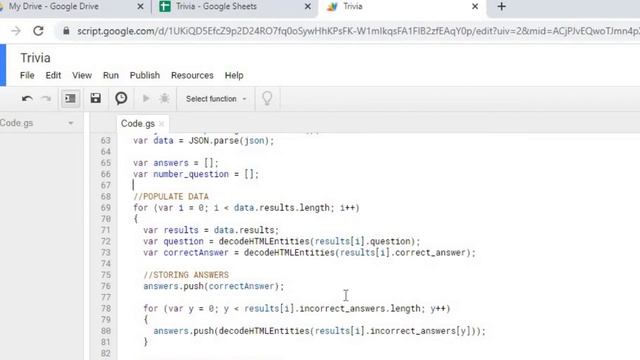Click line number 77 in the gutter
The height and width of the screenshot is (360, 640).
click(x=105, y=297)
